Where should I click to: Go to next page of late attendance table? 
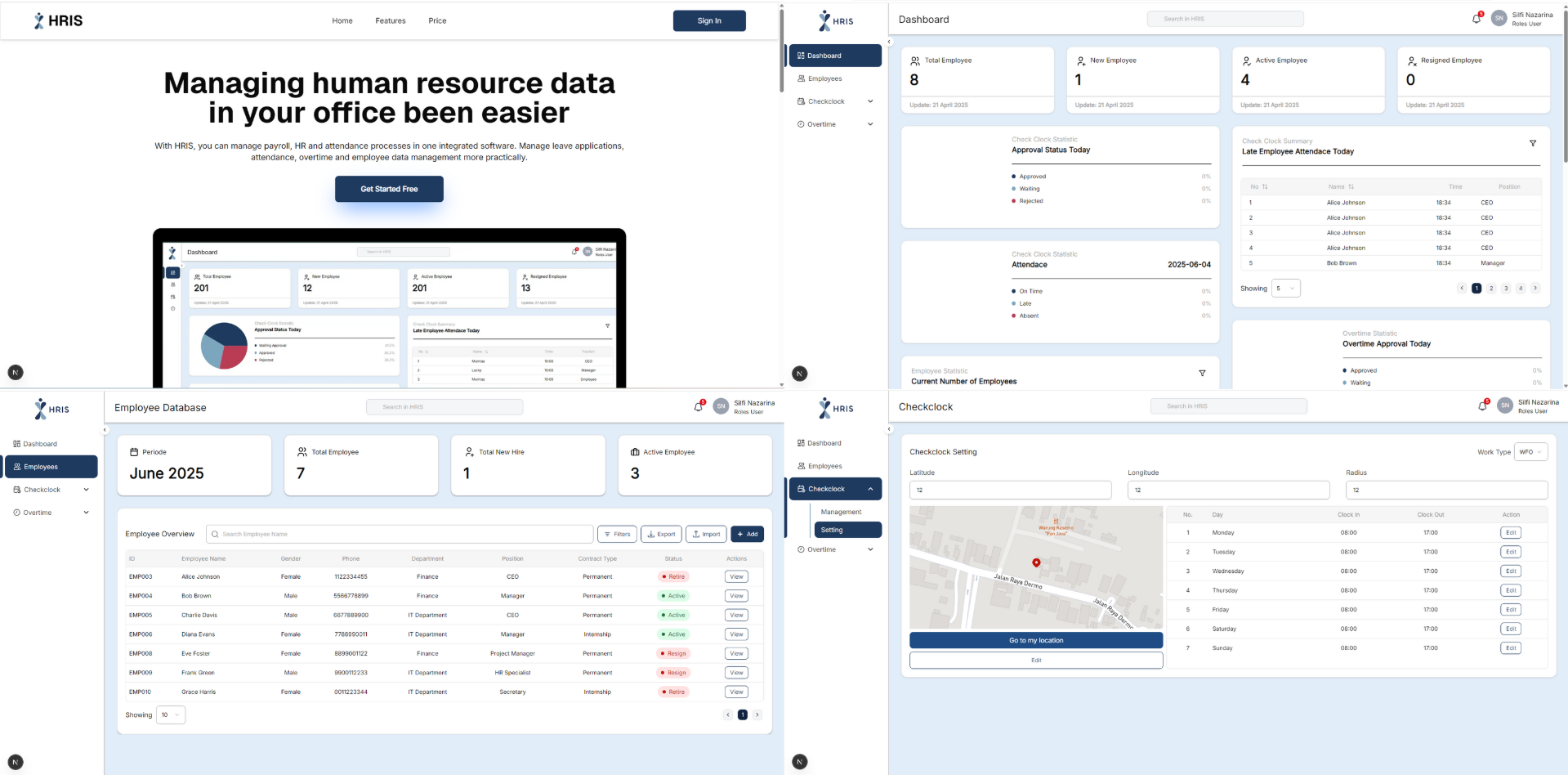pyautogui.click(x=1535, y=288)
